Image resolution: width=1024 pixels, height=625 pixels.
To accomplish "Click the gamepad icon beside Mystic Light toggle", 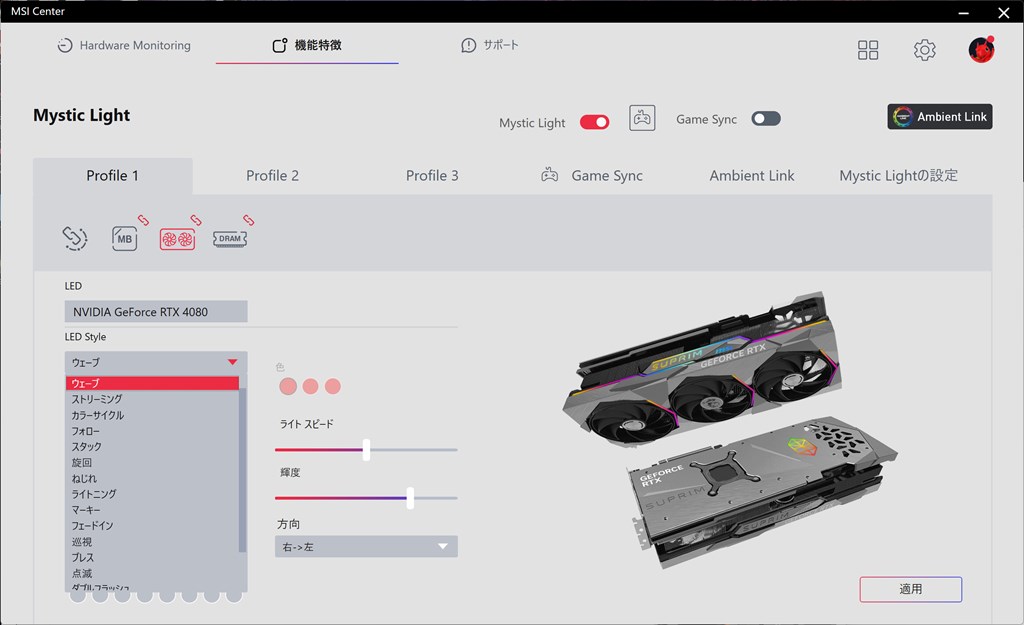I will [x=642, y=118].
